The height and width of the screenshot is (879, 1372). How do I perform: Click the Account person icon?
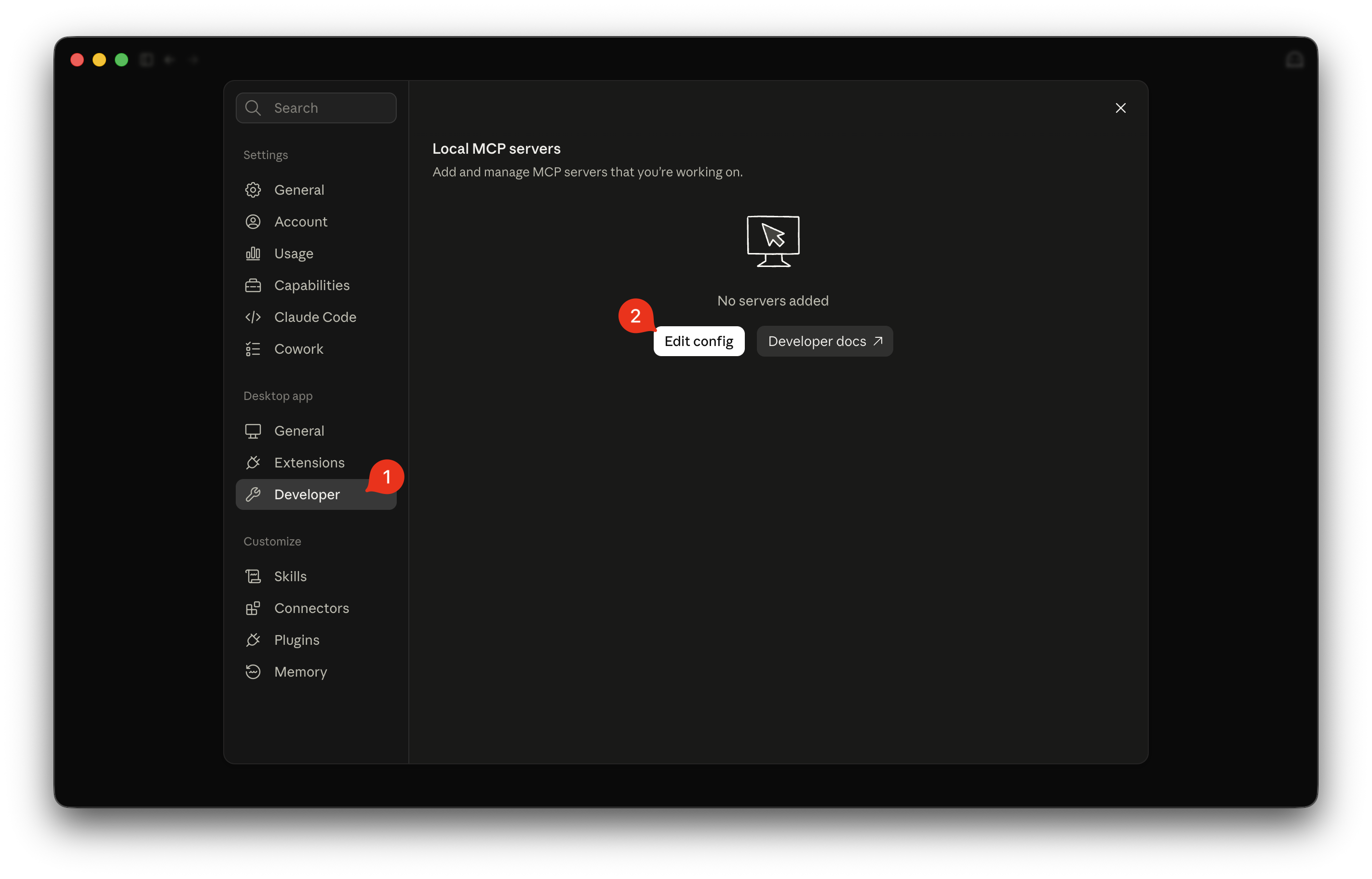coord(253,222)
